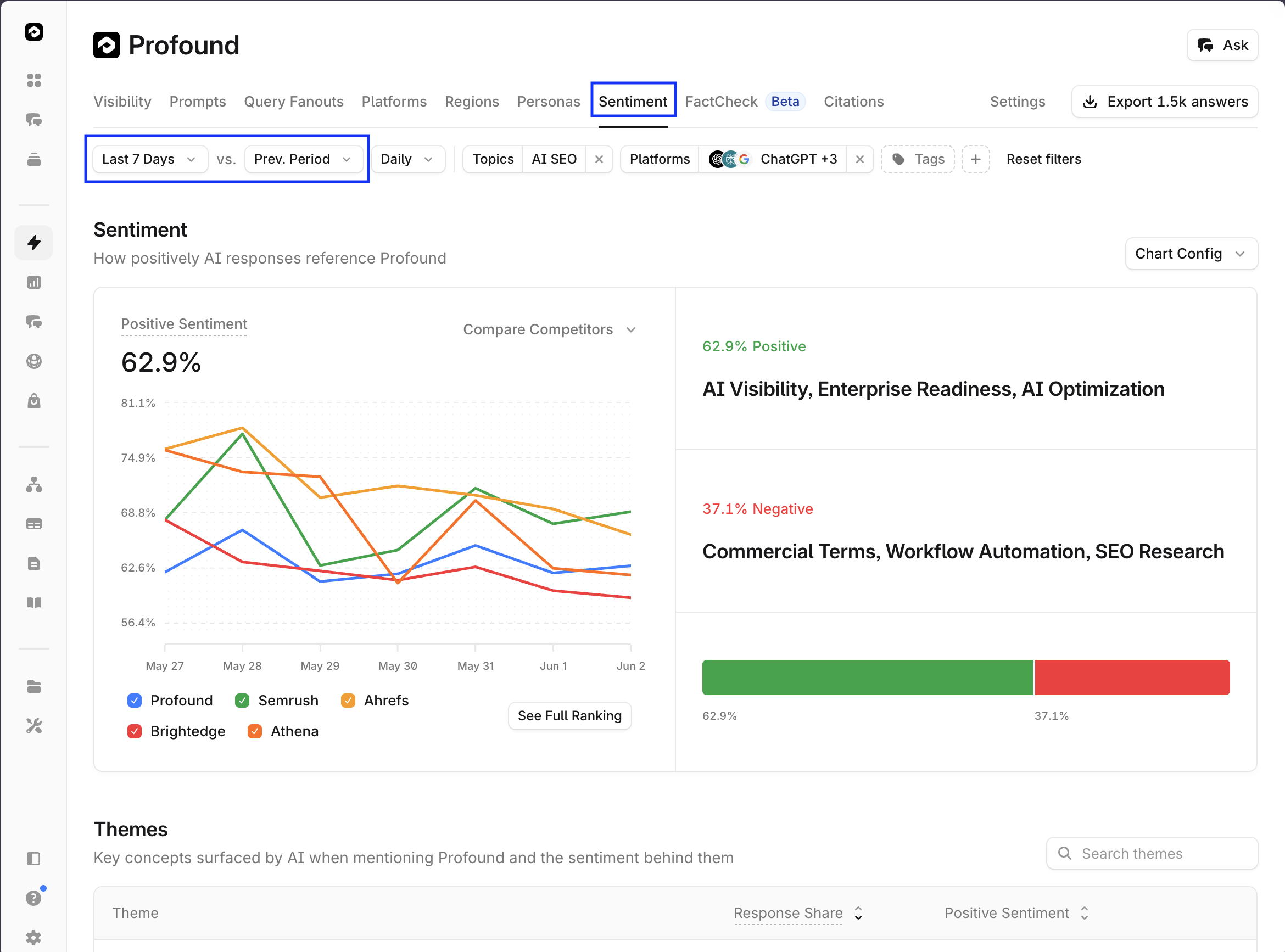Click the Ask button

point(1222,45)
